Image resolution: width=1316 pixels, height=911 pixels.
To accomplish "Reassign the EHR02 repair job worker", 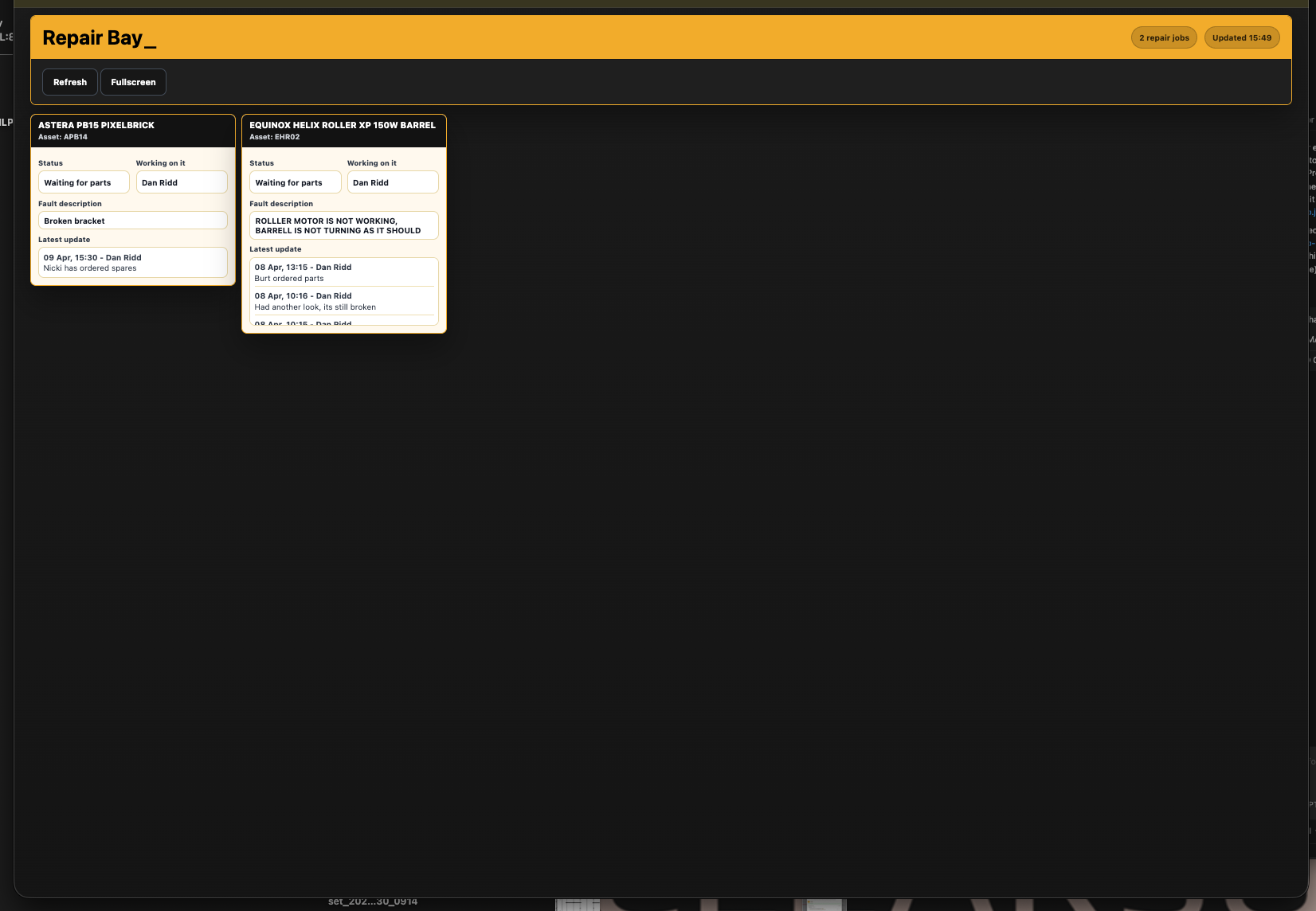I will click(393, 182).
